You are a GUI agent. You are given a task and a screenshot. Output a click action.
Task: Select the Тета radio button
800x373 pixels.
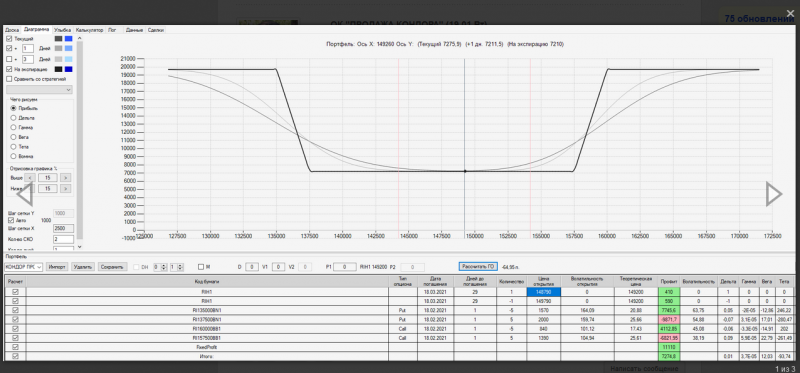[14, 146]
